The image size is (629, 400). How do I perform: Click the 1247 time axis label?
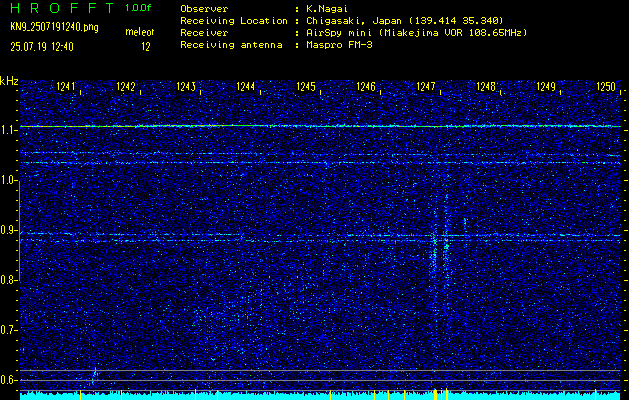click(x=426, y=86)
